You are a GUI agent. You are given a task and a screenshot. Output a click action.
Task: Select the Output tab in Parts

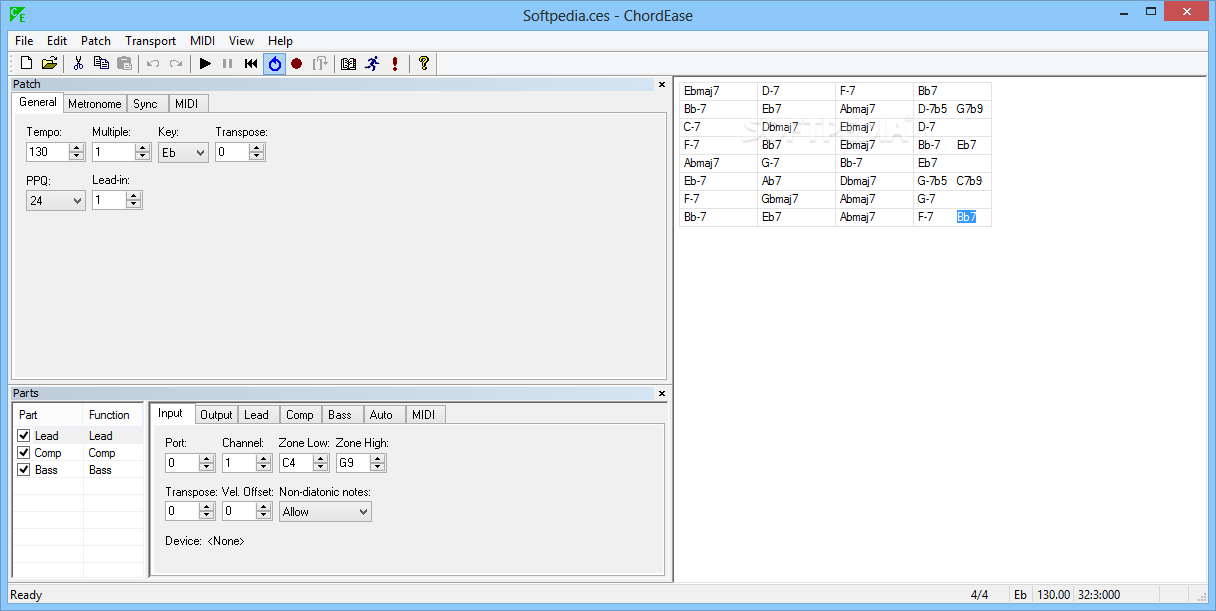pos(216,415)
